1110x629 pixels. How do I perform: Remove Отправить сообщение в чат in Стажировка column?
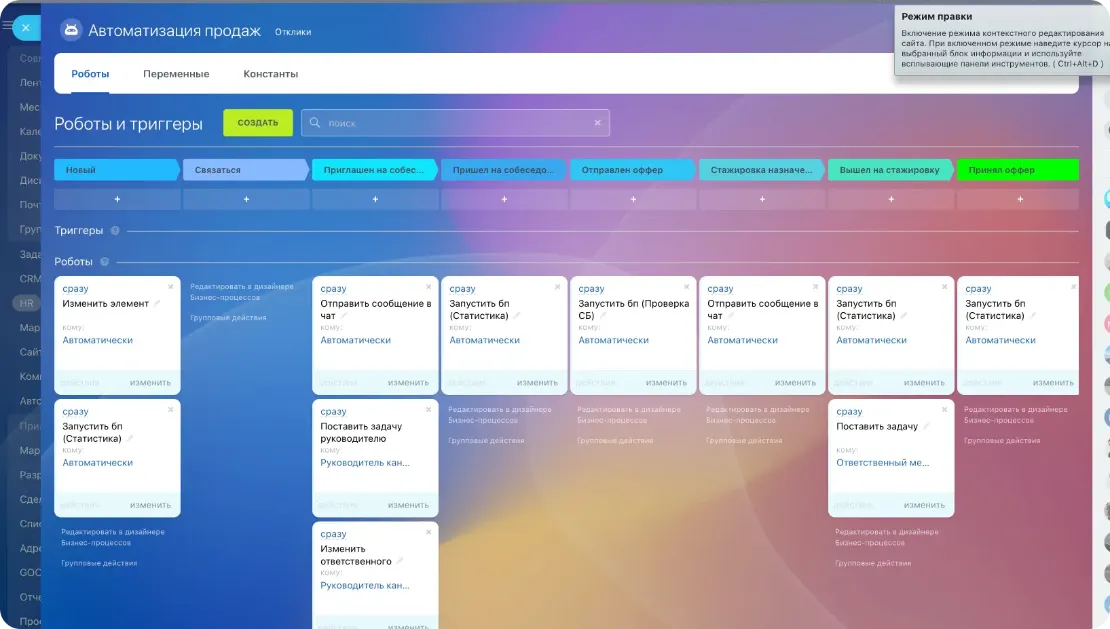(x=816, y=287)
